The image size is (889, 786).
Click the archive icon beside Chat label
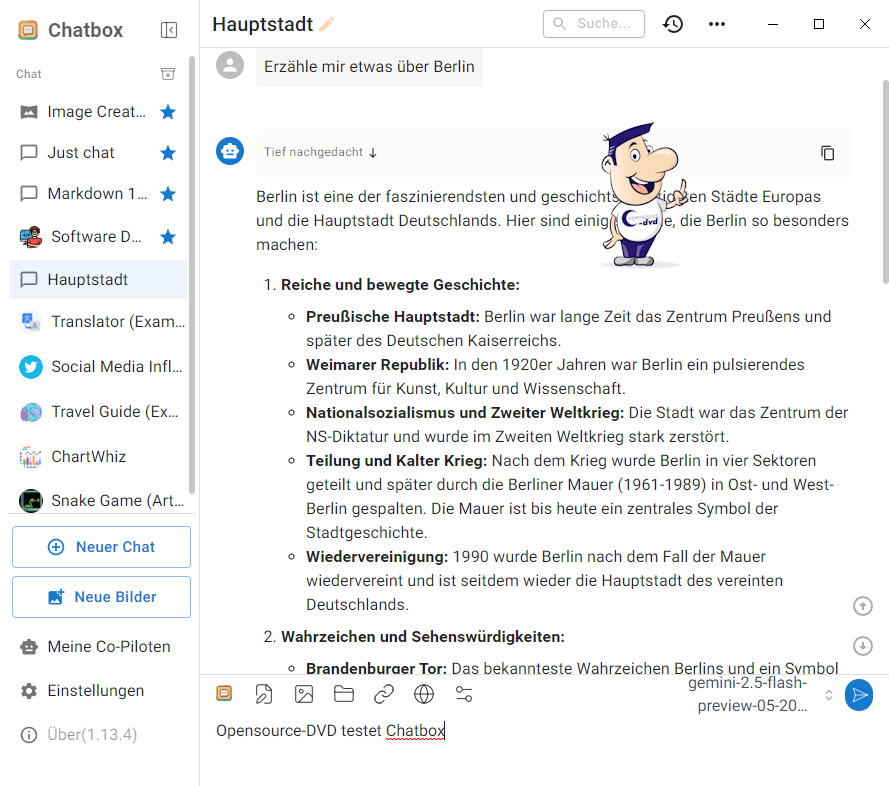(168, 74)
